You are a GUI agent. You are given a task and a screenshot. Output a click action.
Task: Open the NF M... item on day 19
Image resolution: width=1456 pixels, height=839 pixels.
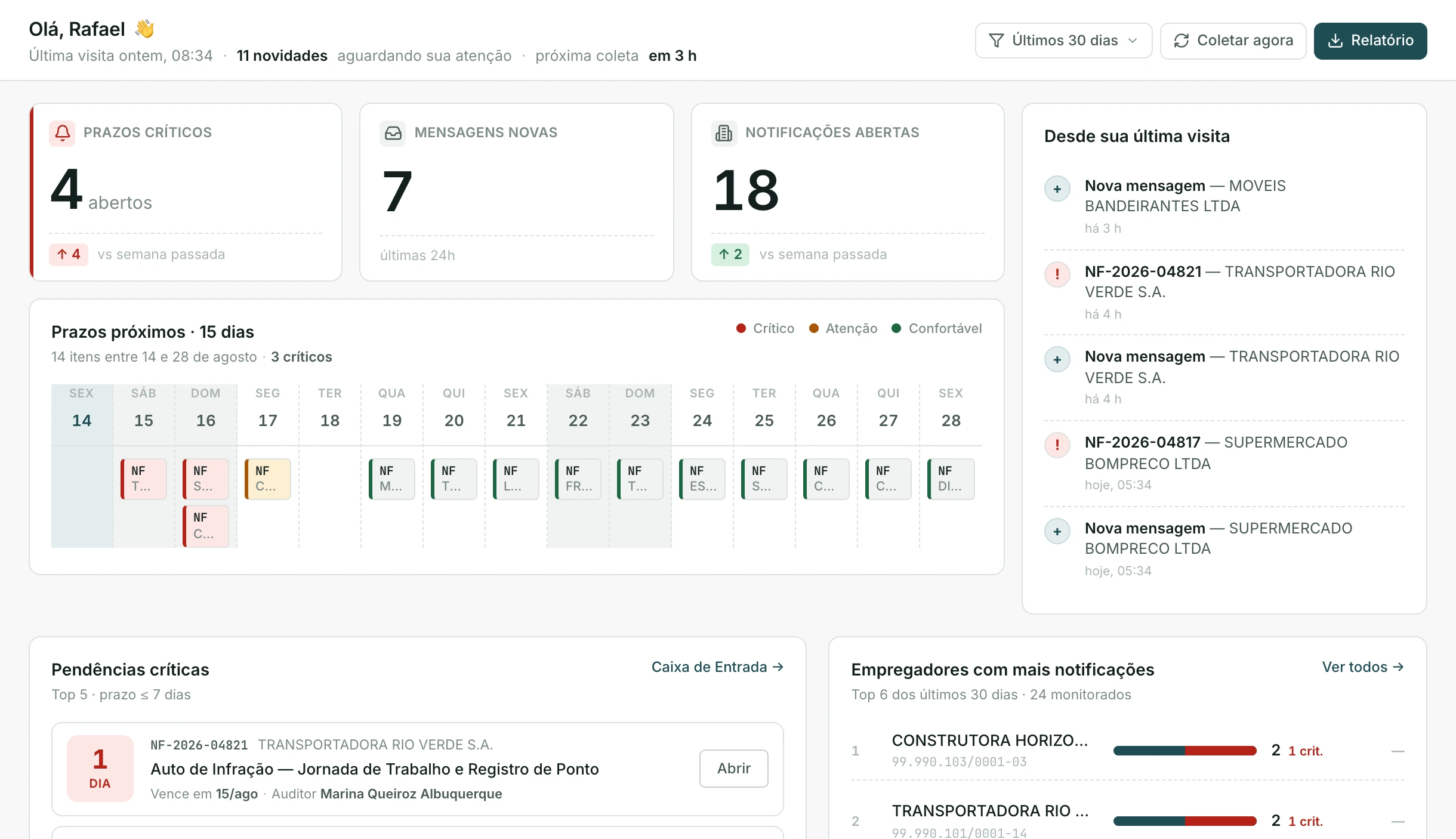[392, 479]
